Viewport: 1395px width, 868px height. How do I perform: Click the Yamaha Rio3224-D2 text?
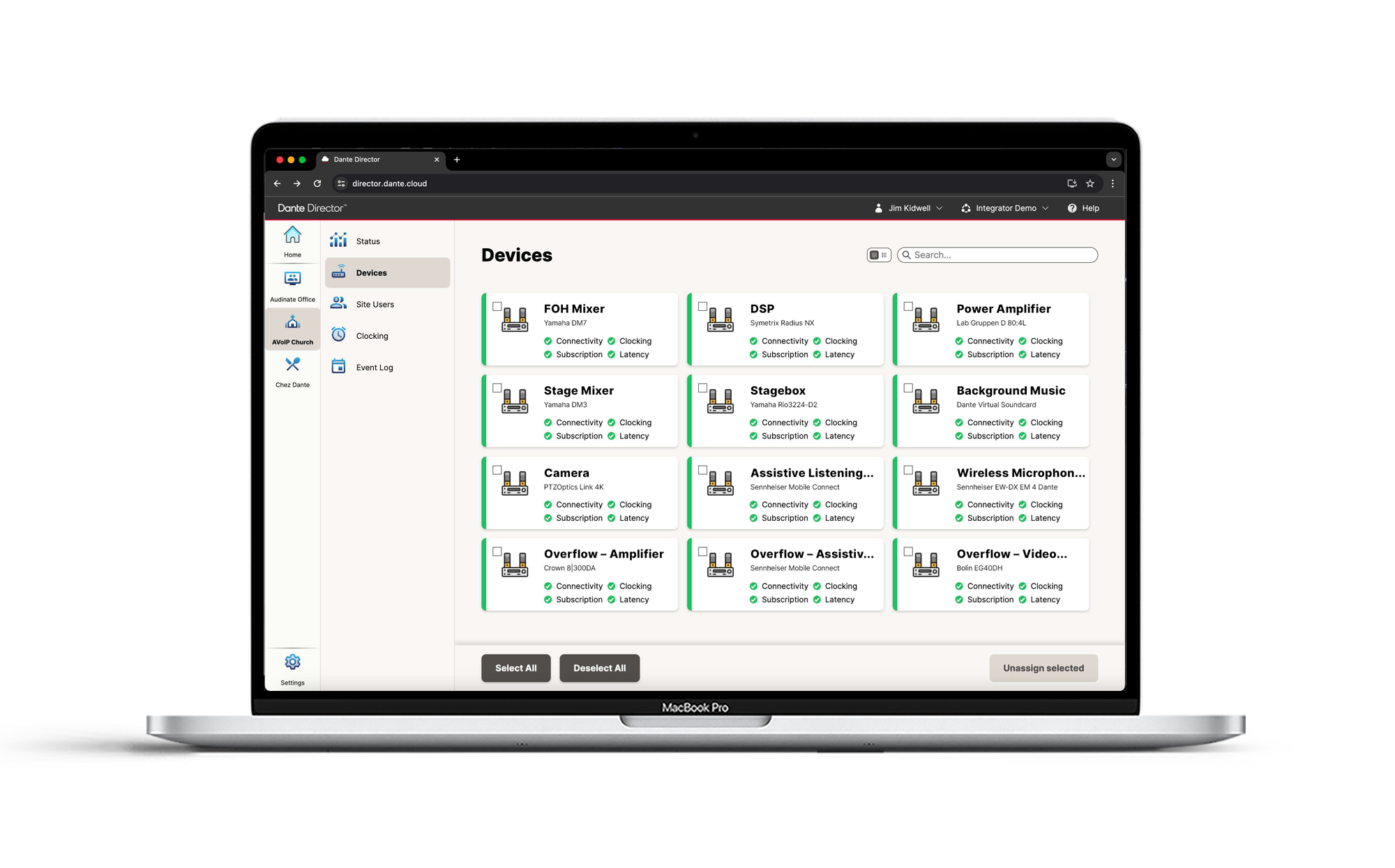click(783, 404)
